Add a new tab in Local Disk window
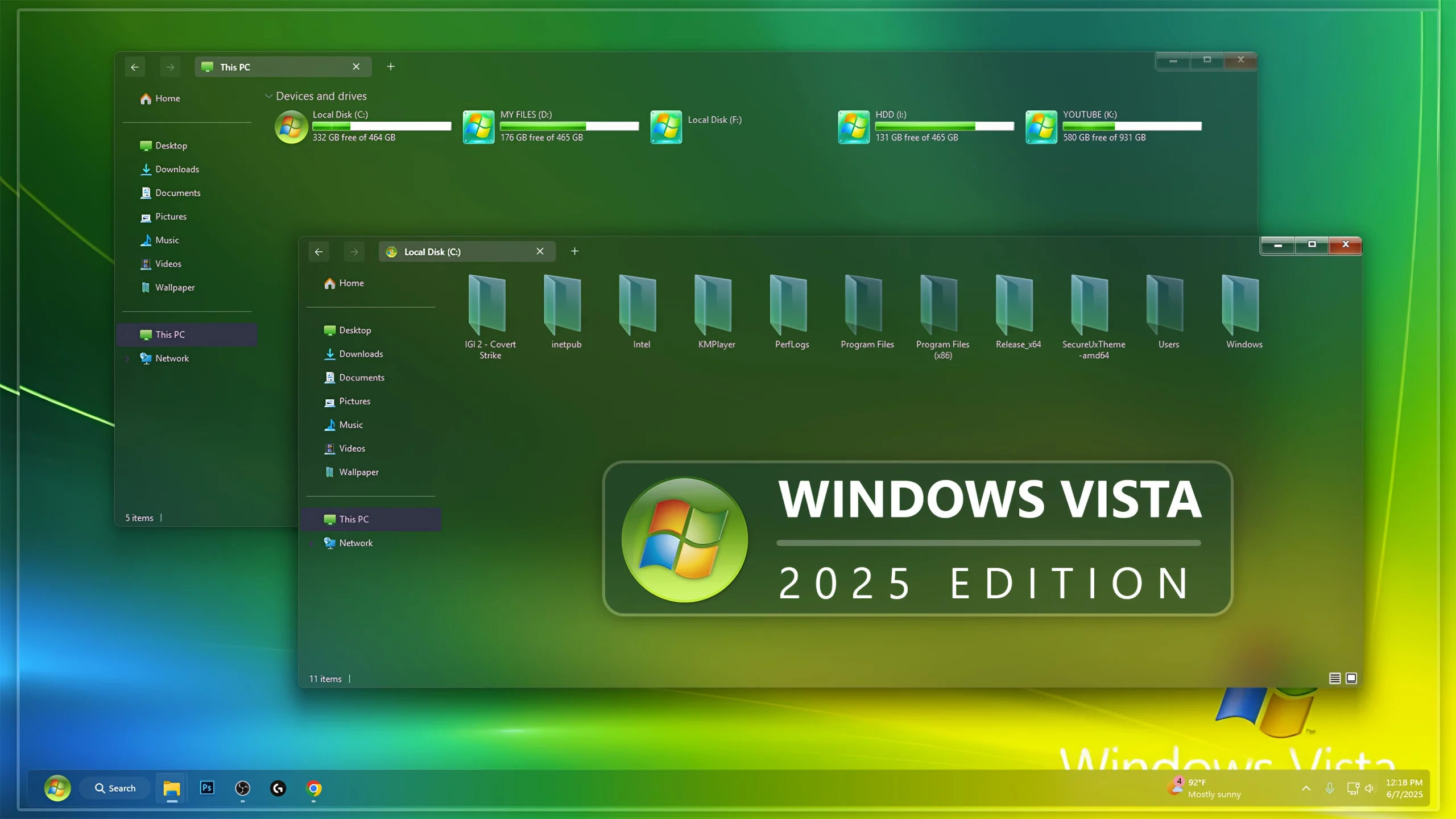Viewport: 1456px width, 819px height. [x=574, y=251]
